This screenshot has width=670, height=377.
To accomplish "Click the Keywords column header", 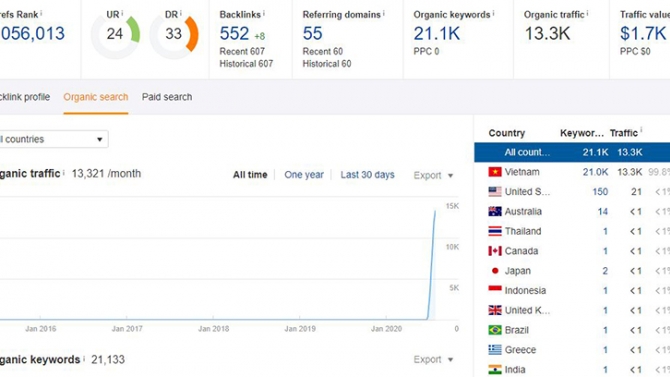I will click(582, 133).
